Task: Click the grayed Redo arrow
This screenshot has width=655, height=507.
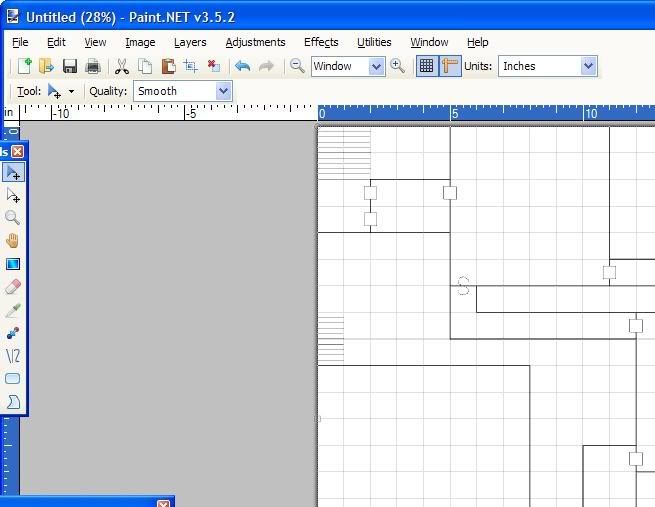Action: click(x=266, y=66)
